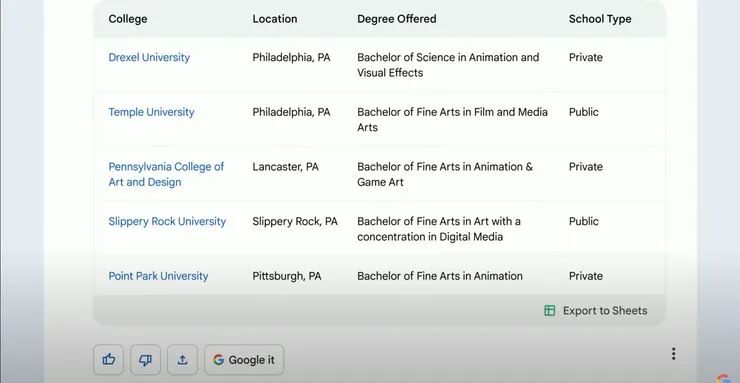Click the Lancaster, PA cell
Image resolution: width=740 pixels, height=383 pixels.
[286, 167]
